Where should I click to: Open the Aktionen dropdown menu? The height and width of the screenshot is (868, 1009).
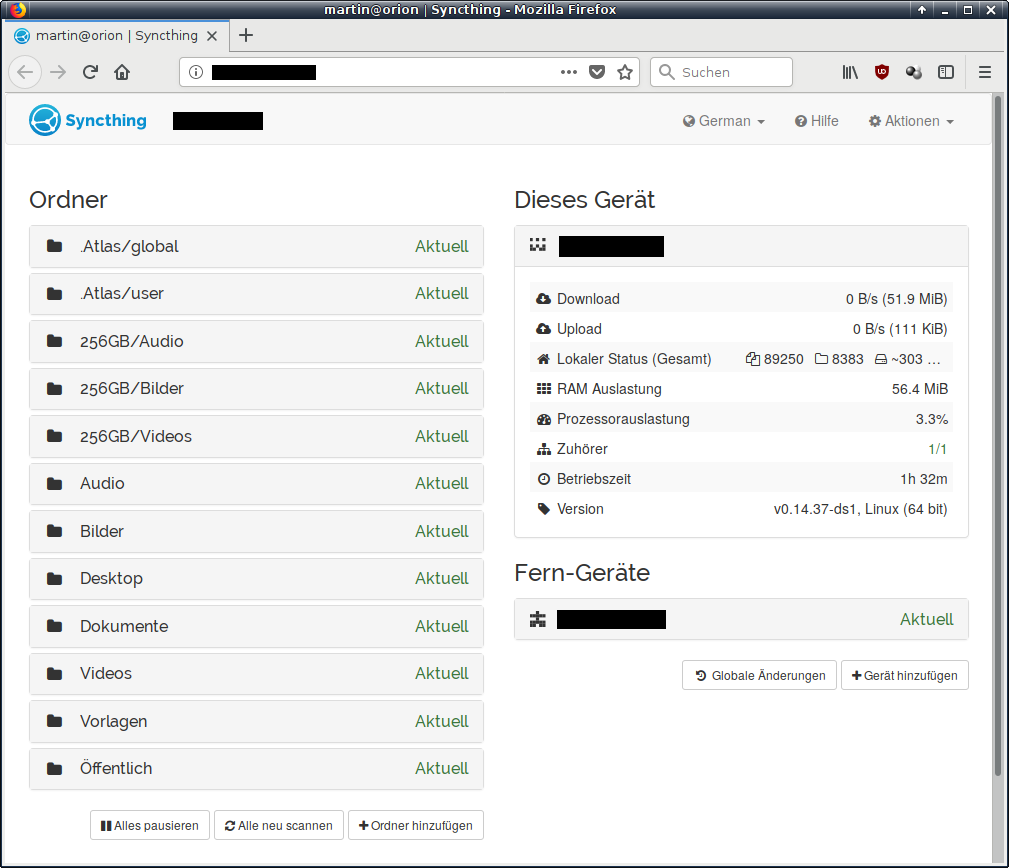click(911, 121)
